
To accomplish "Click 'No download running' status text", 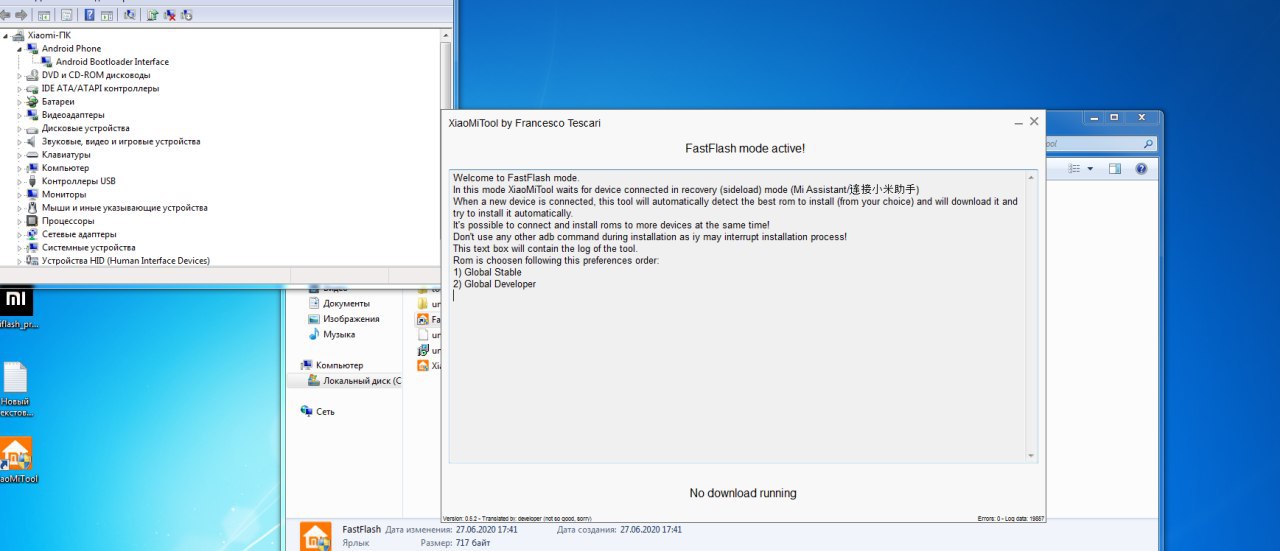I will (743, 493).
